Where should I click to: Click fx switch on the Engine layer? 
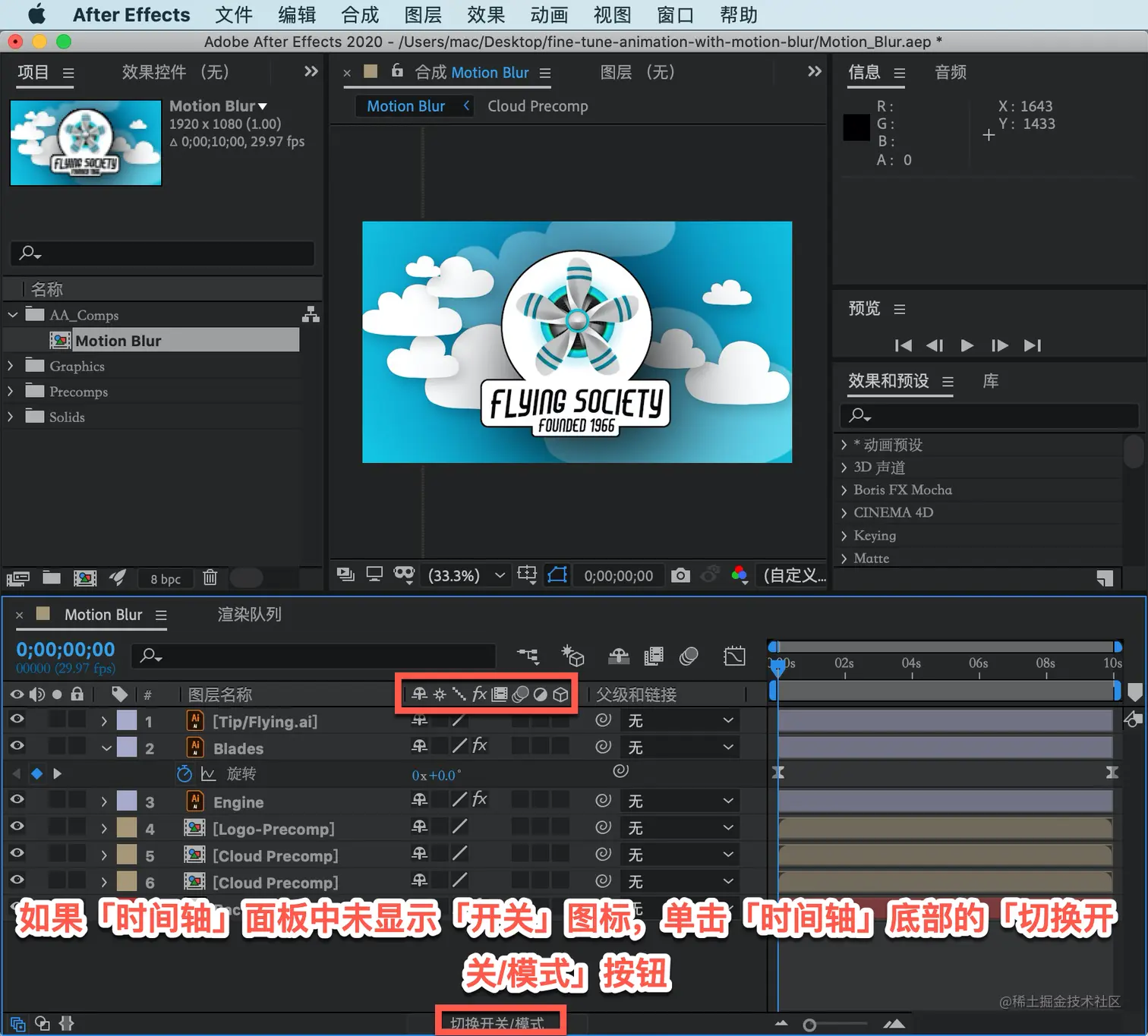coord(479,799)
